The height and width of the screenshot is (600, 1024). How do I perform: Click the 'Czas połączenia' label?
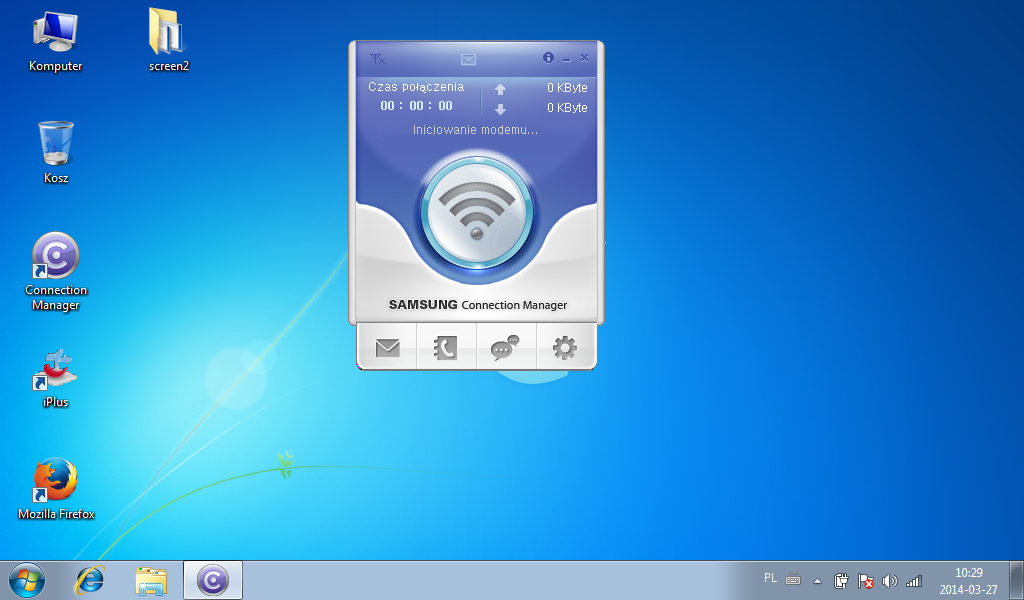416,87
